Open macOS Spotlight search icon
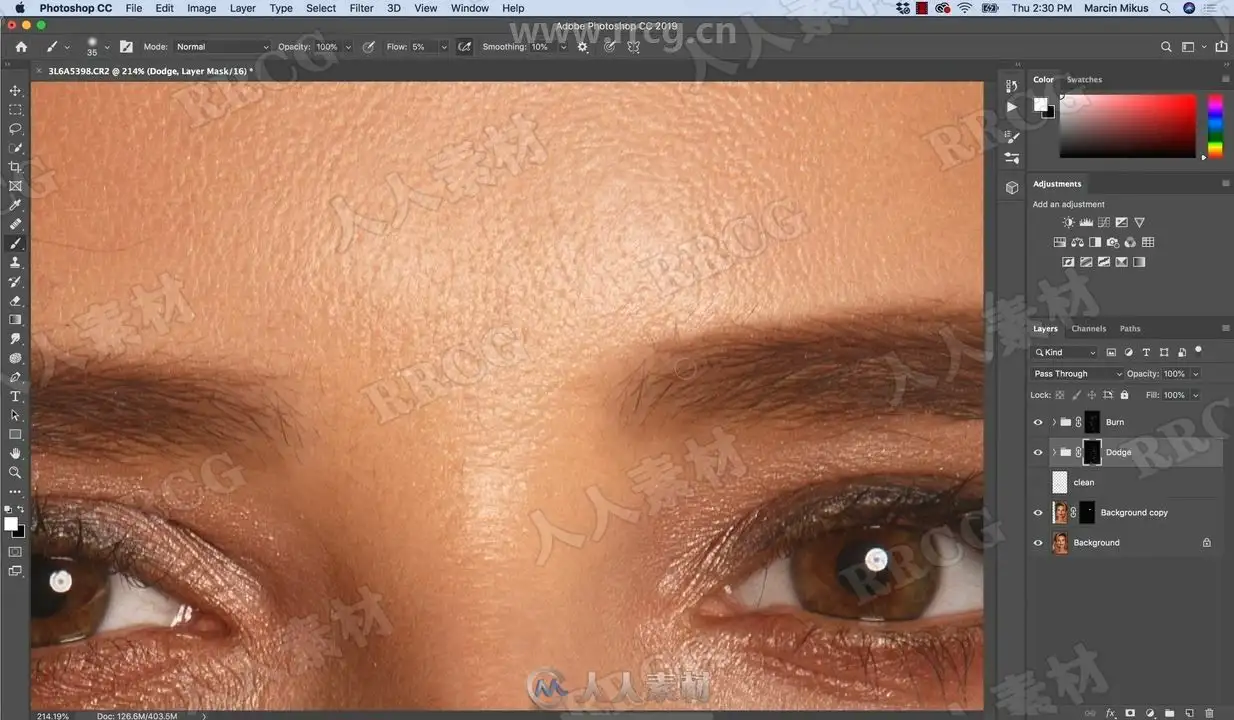 [x=1165, y=8]
